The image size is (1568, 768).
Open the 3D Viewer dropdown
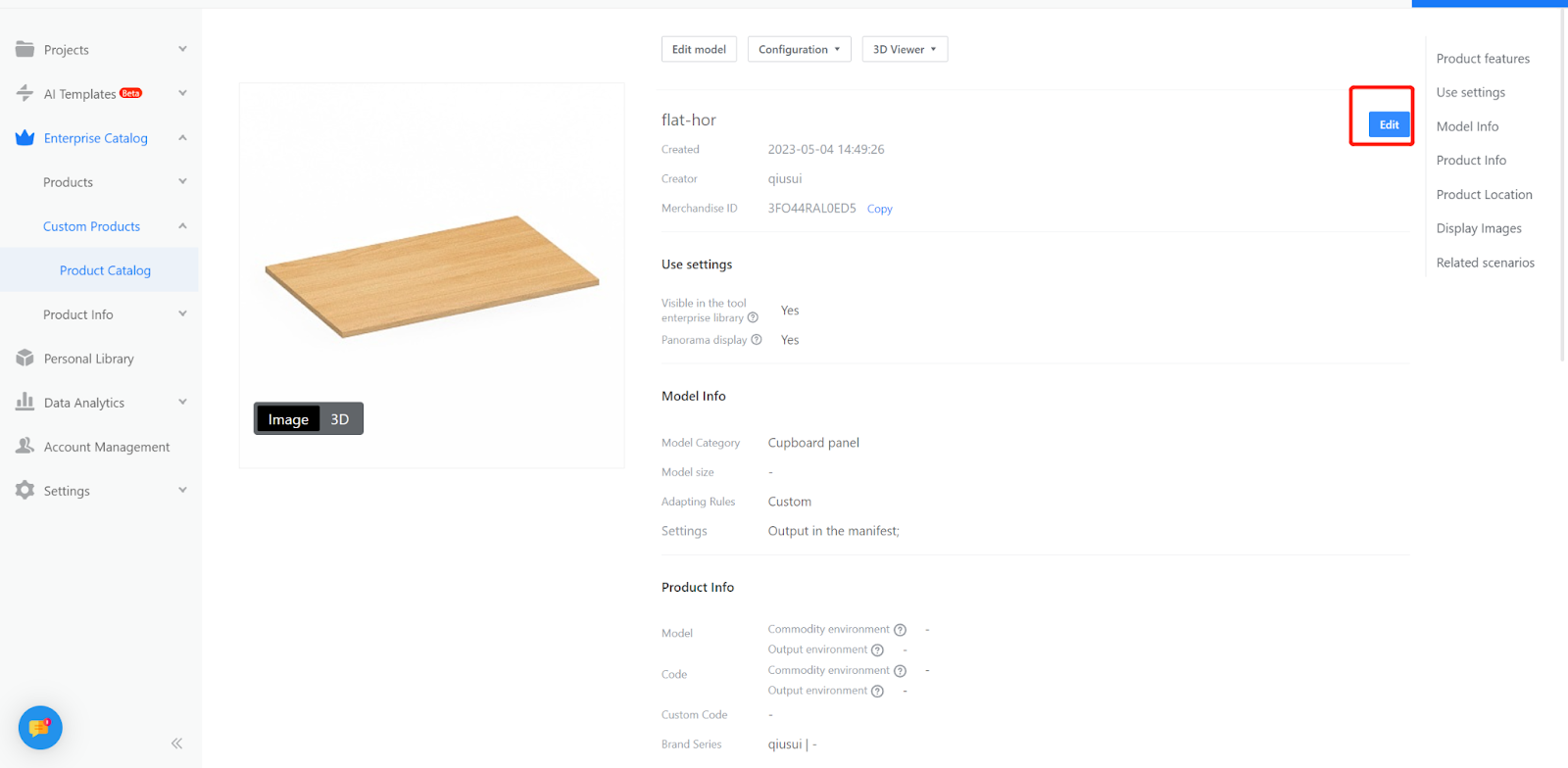coord(905,49)
